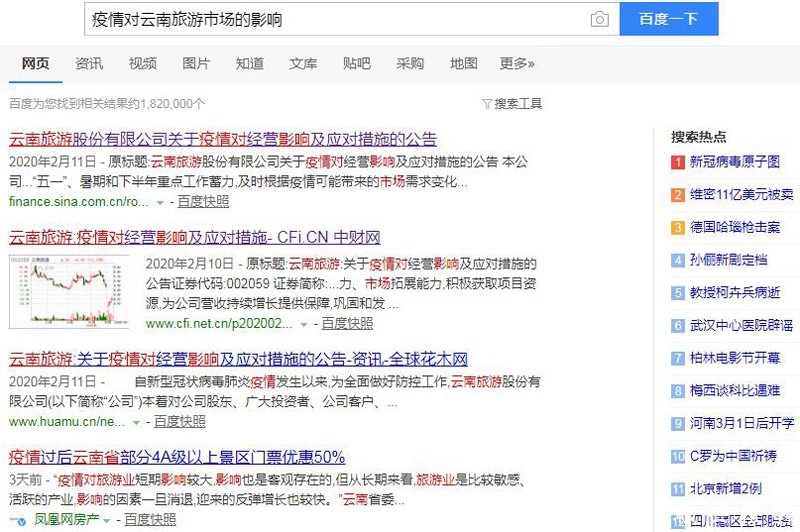
Task: Expand the dropdown arrow beside www.cfi.net.cn
Action: pos(304,325)
